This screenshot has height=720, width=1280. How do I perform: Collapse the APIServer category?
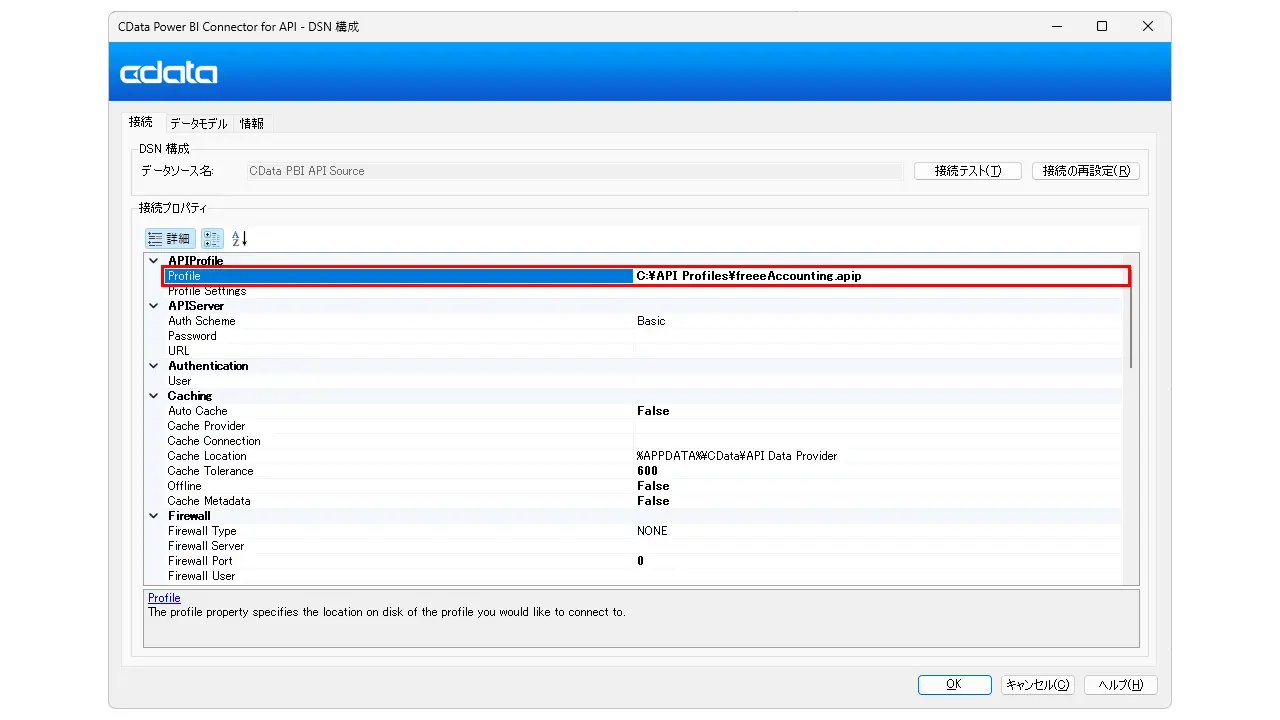(x=154, y=306)
